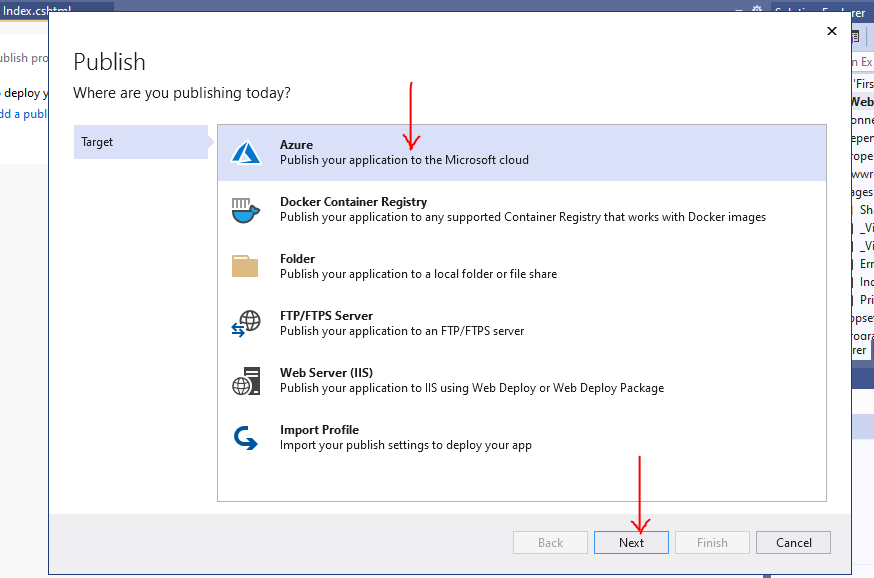Cancel the Publish wizard

point(793,542)
